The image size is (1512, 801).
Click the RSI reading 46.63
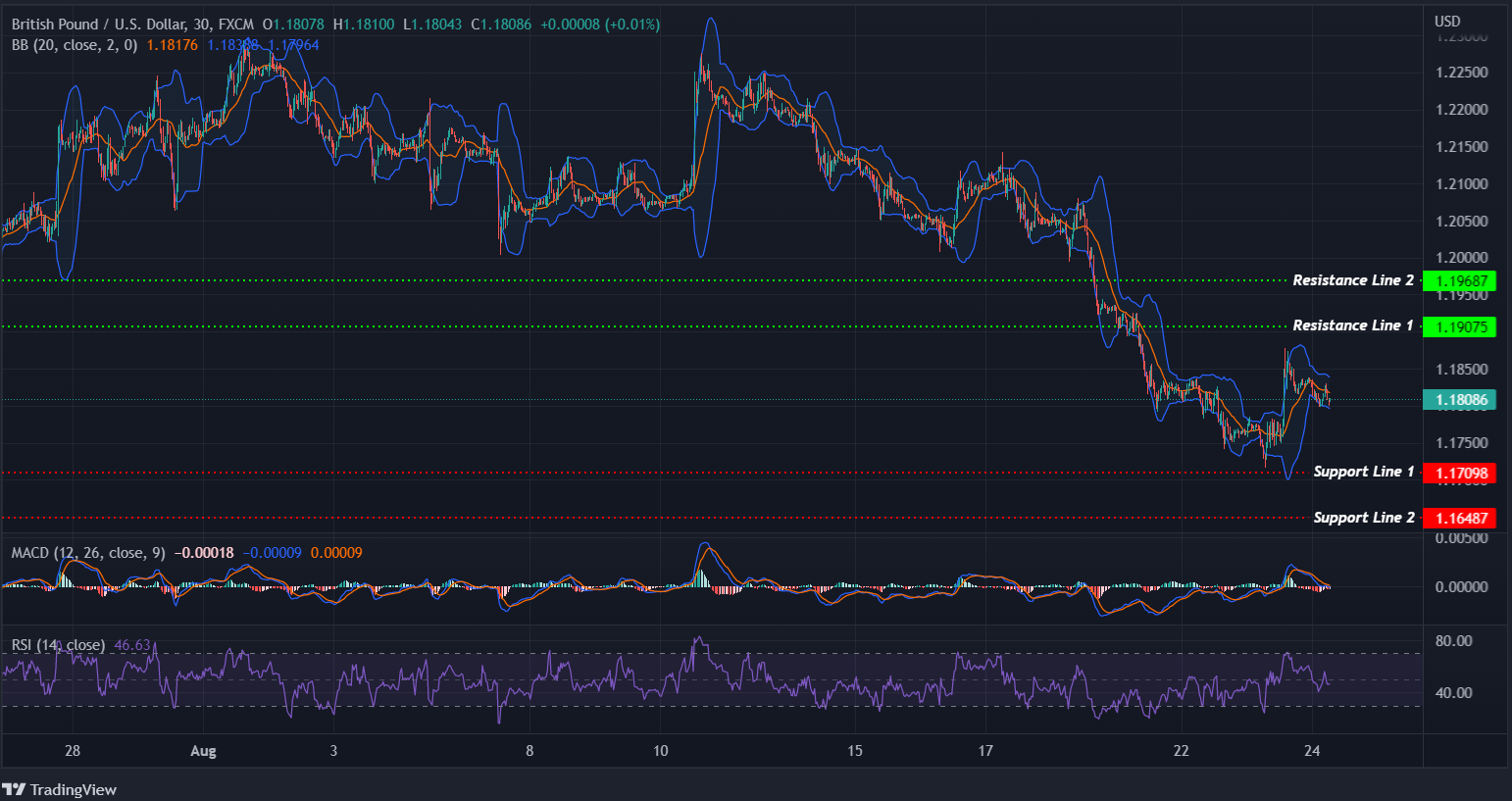[130, 645]
